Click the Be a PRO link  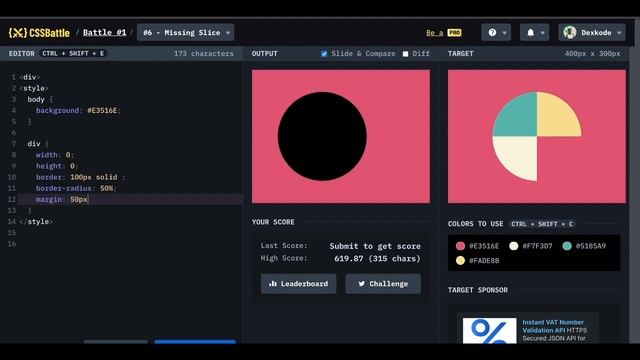[x=444, y=33]
